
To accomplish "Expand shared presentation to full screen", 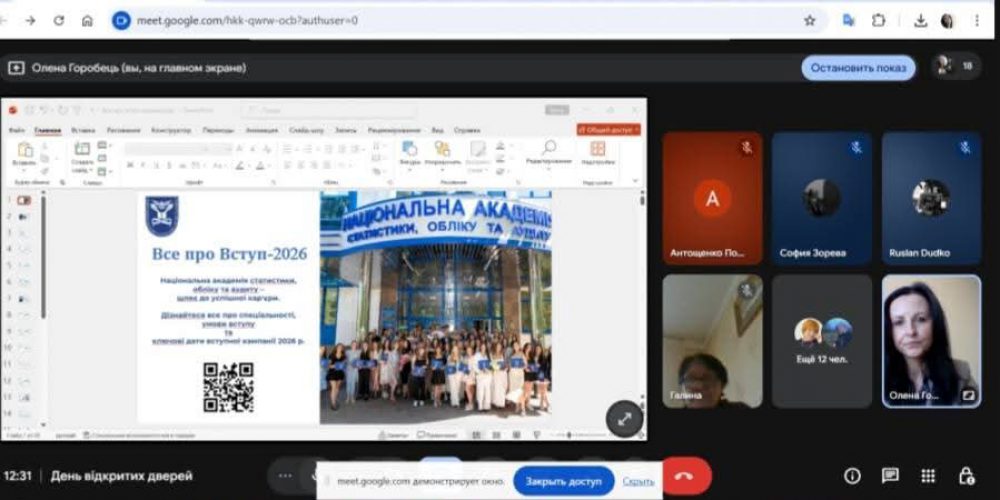I will [625, 419].
